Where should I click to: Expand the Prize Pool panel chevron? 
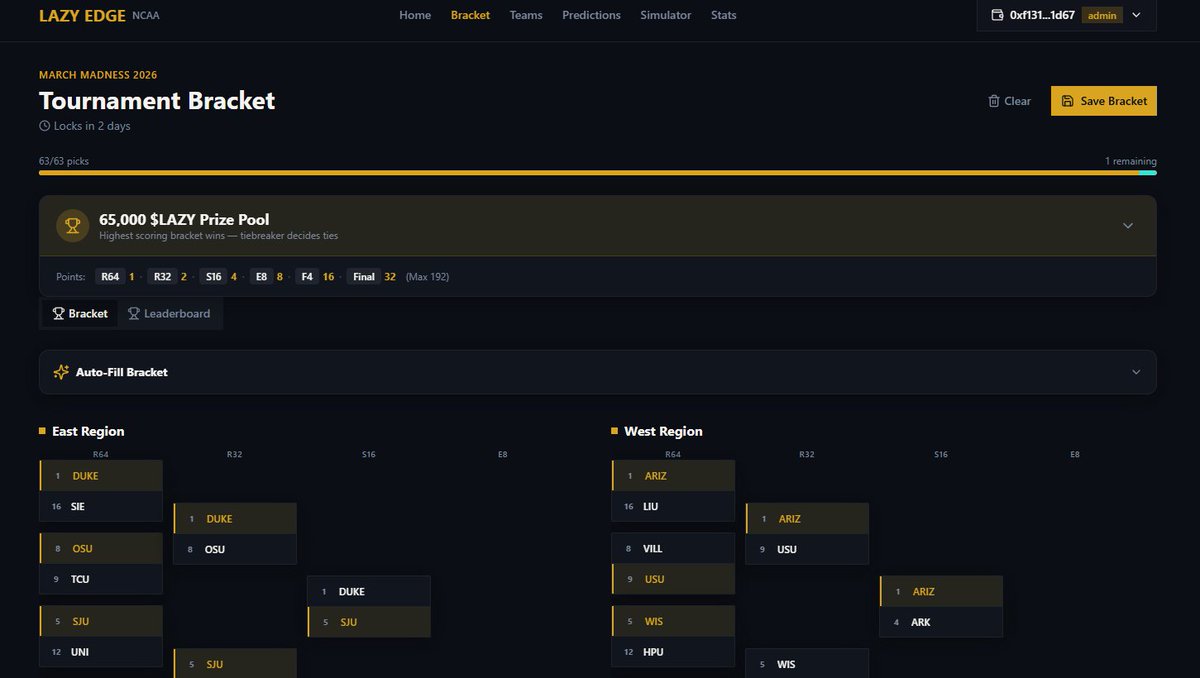coord(1128,226)
